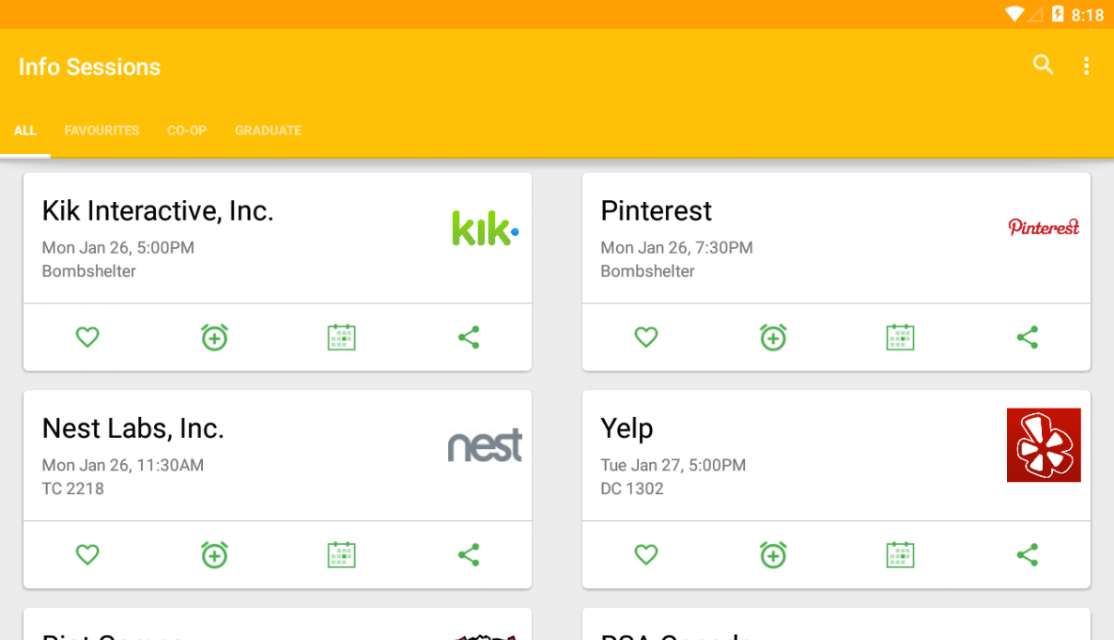Screen dimensions: 1114x640
Task: Set alarm reminder for Kik Interactive session
Action: [x=214, y=337]
